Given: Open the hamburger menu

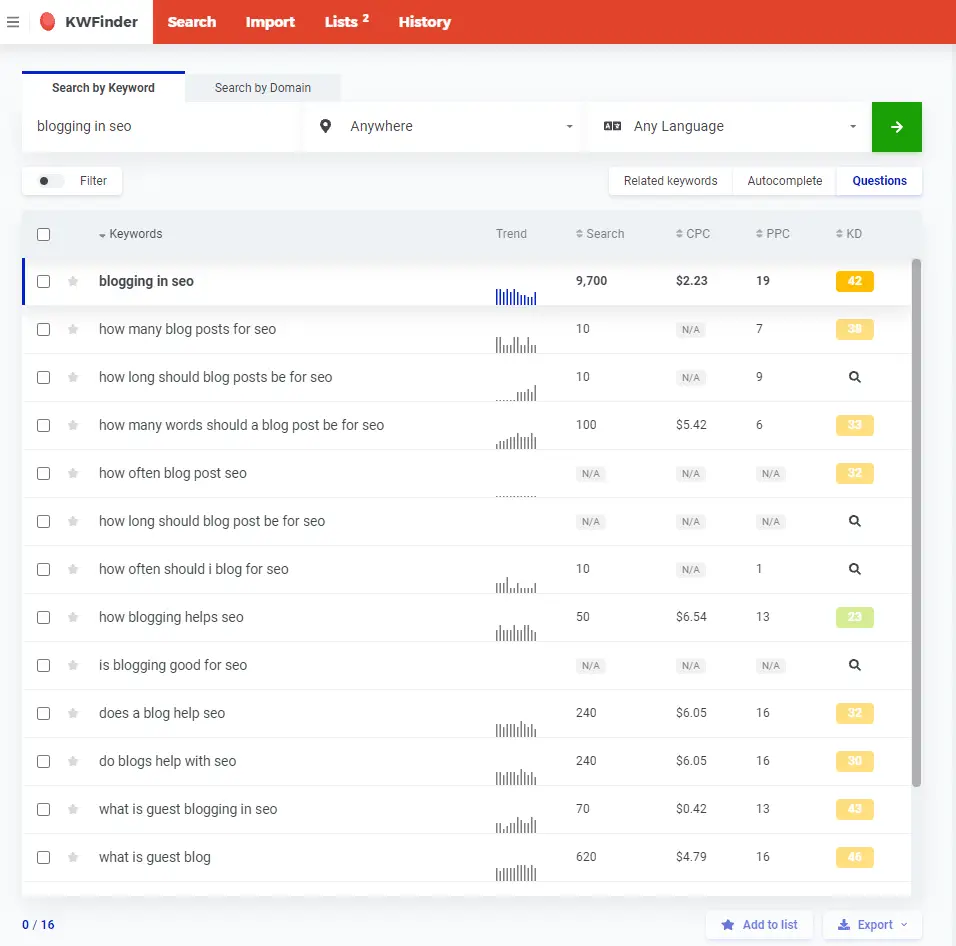Looking at the screenshot, I should coord(13,22).
